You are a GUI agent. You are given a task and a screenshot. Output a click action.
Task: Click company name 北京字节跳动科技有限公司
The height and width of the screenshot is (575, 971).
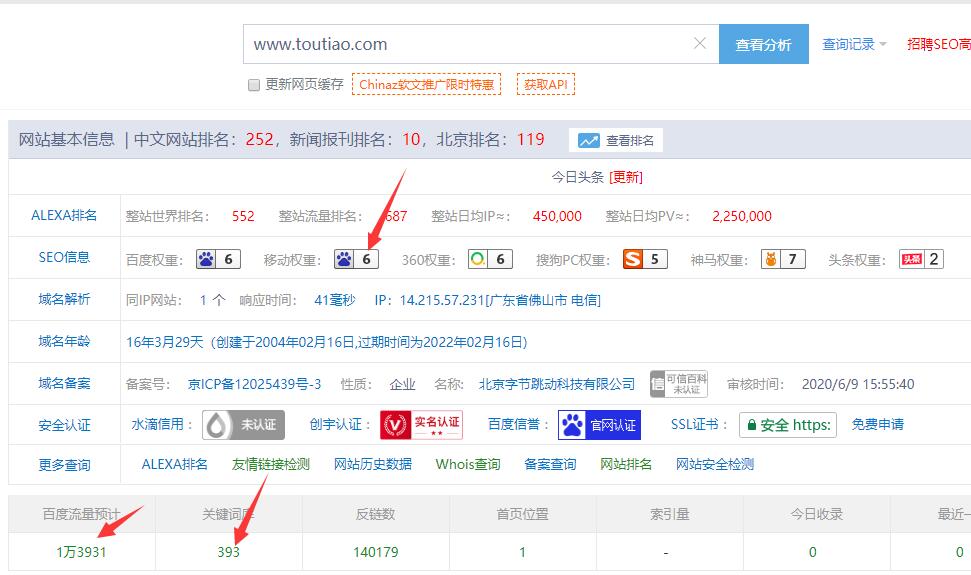pyautogui.click(x=557, y=384)
